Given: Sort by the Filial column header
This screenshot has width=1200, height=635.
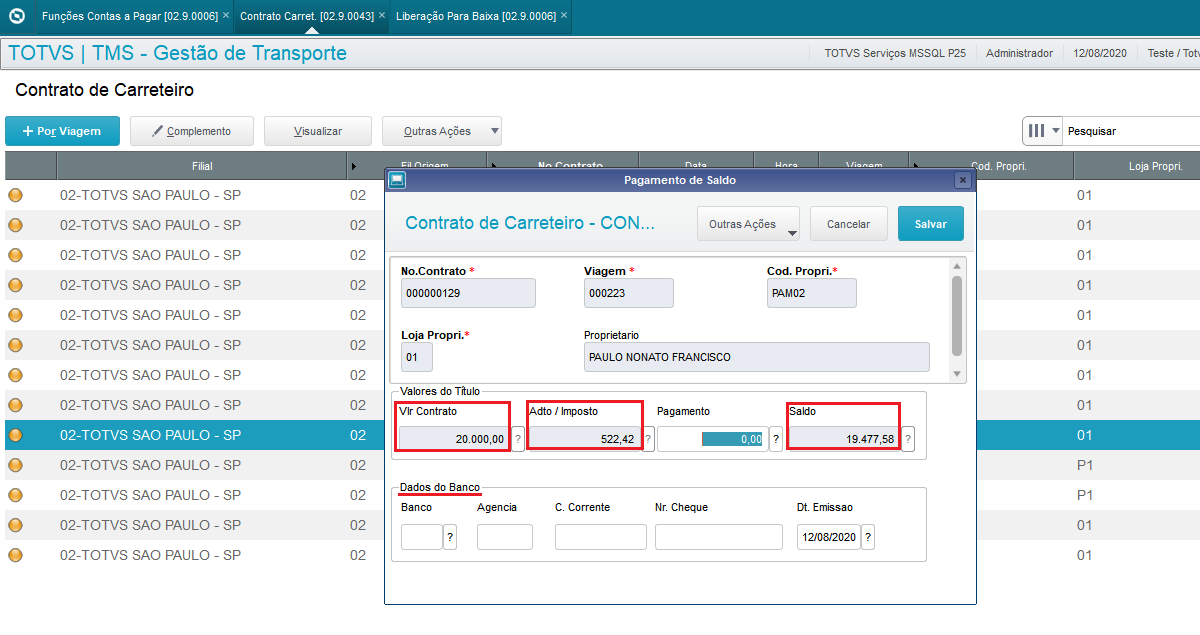Looking at the screenshot, I should pos(202,166).
